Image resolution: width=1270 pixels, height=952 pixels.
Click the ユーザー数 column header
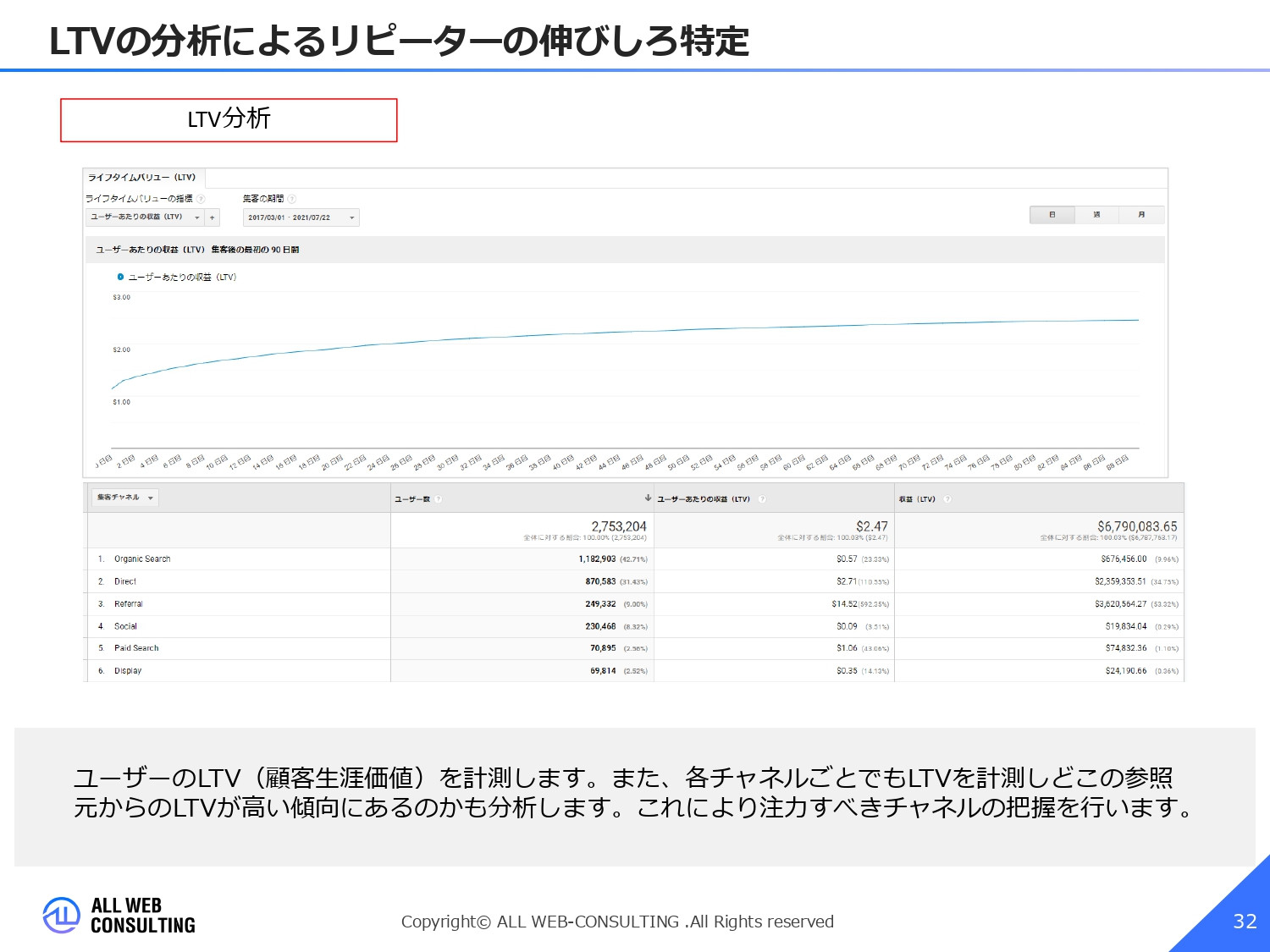coord(414,498)
